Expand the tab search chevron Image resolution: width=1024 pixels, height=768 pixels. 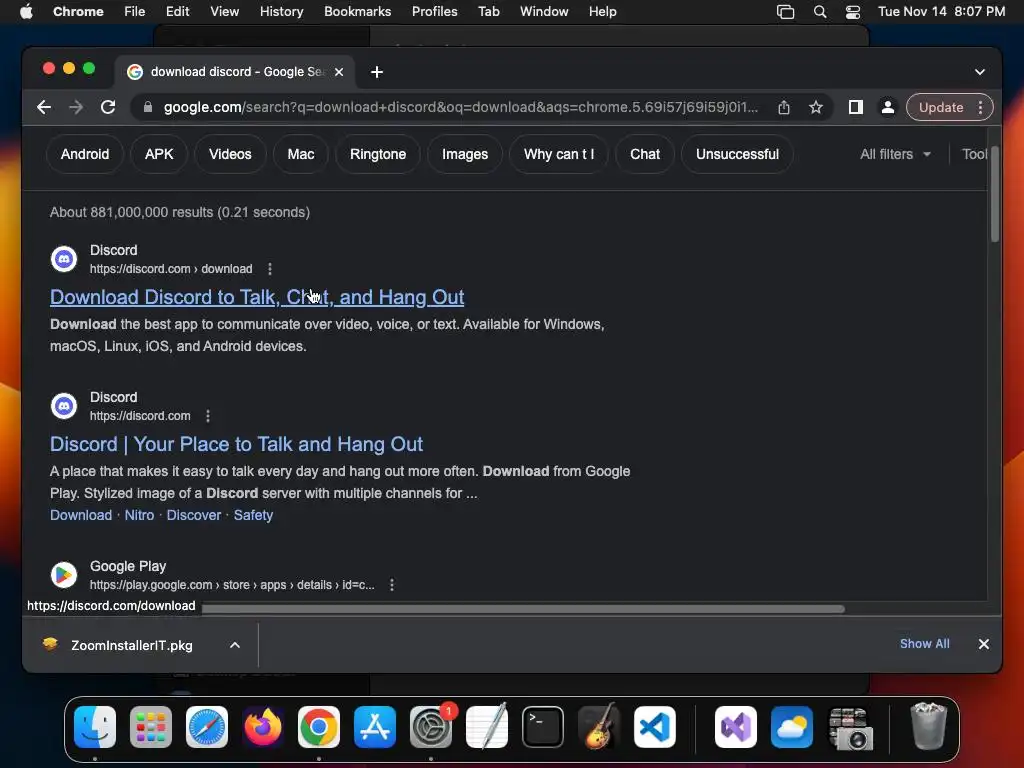980,72
